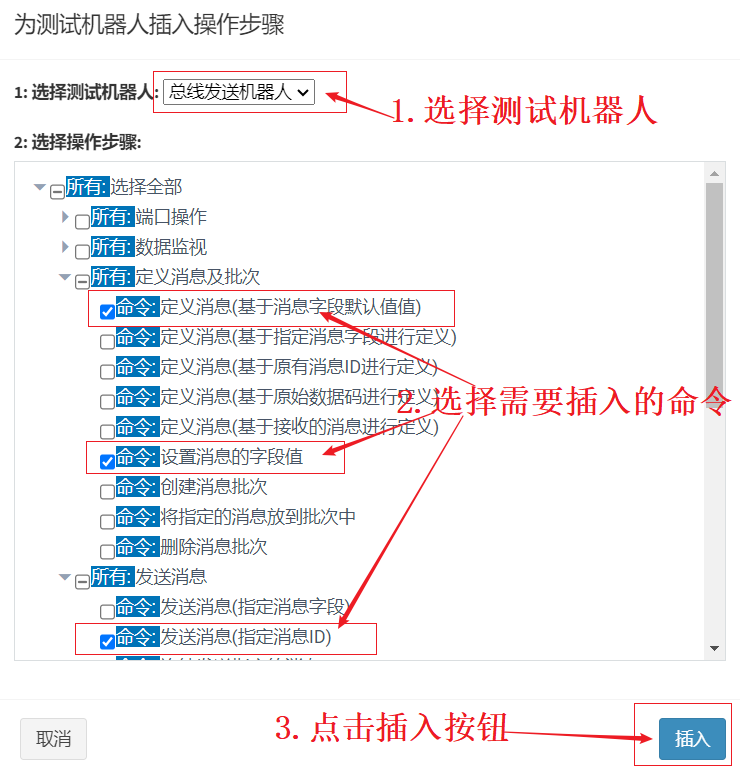The width and height of the screenshot is (740, 771).
Task: Expand the 端口操作 tree group
Action: pos(64,217)
